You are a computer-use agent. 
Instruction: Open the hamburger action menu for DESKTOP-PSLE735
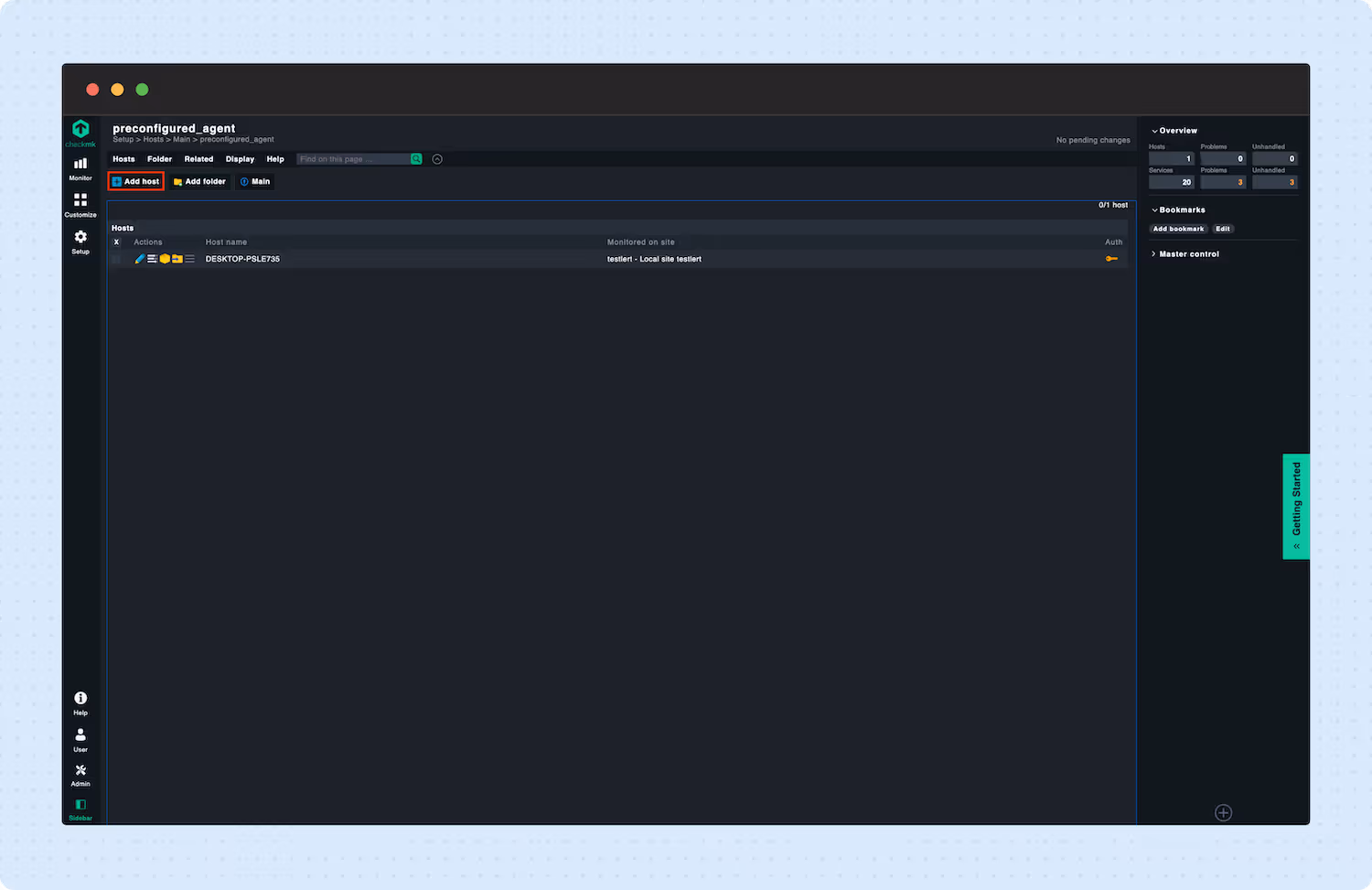[189, 258]
